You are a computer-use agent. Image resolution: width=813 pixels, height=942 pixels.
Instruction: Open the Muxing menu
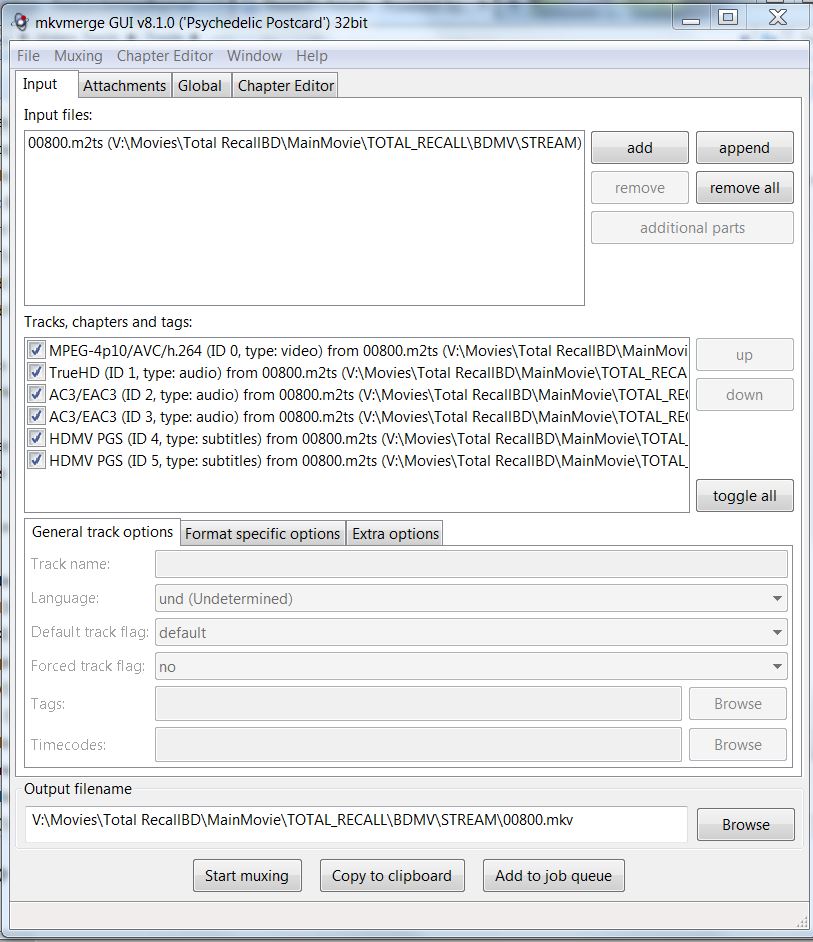coord(78,56)
